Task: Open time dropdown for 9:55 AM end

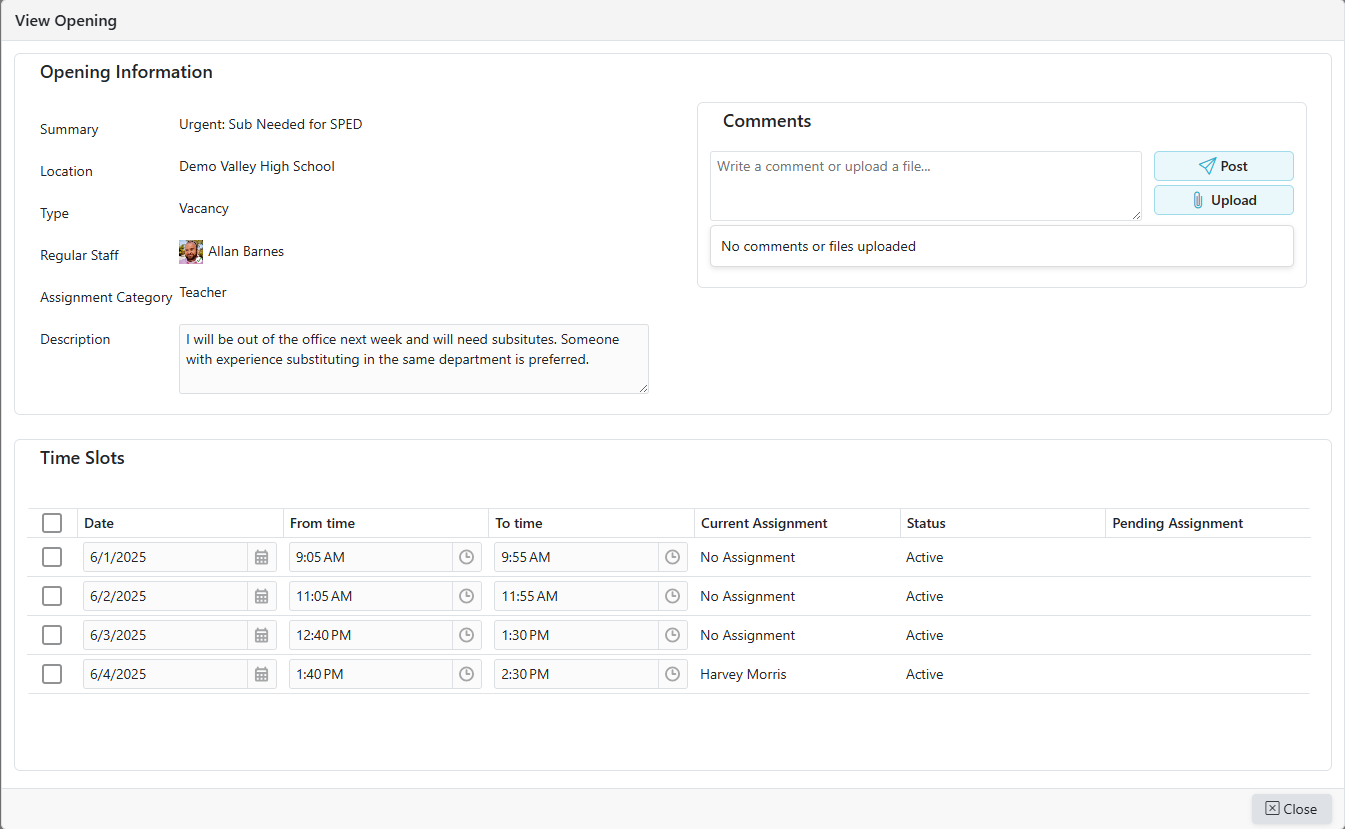Action: point(672,557)
